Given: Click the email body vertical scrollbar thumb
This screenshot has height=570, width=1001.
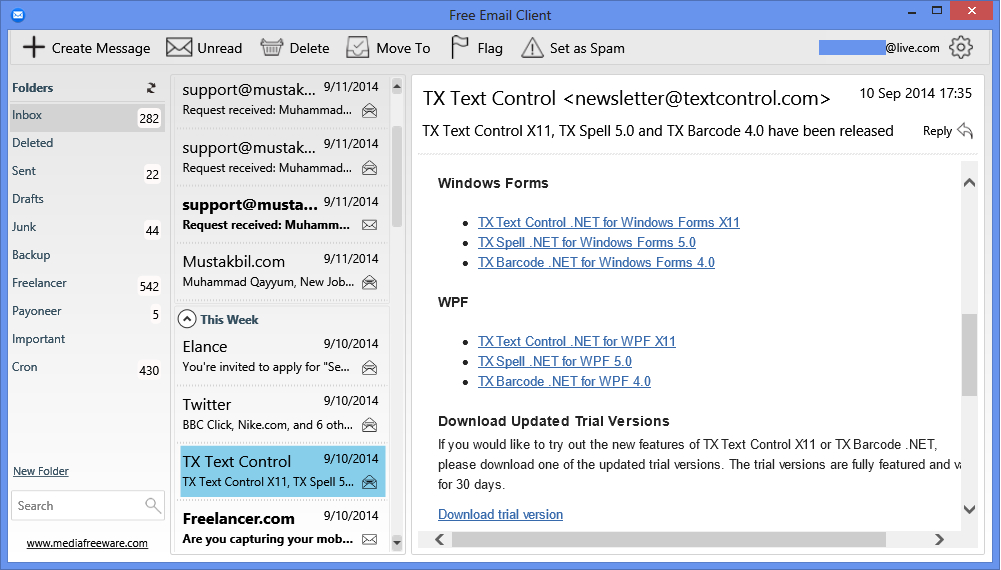Looking at the screenshot, I should click(x=969, y=355).
